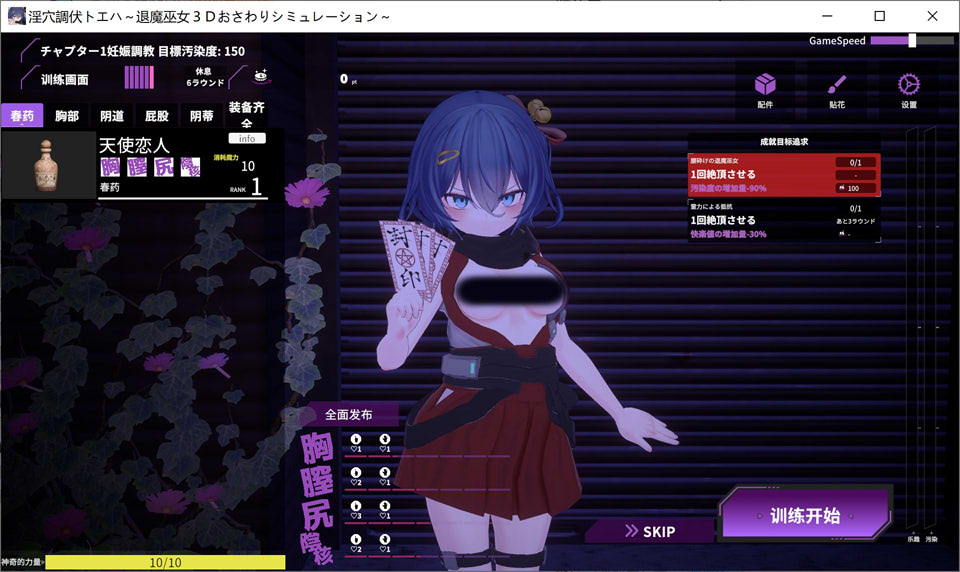The height and width of the screenshot is (572, 960).
Task: Click the second hand icon in the bottom stat row
Action: coord(384,540)
